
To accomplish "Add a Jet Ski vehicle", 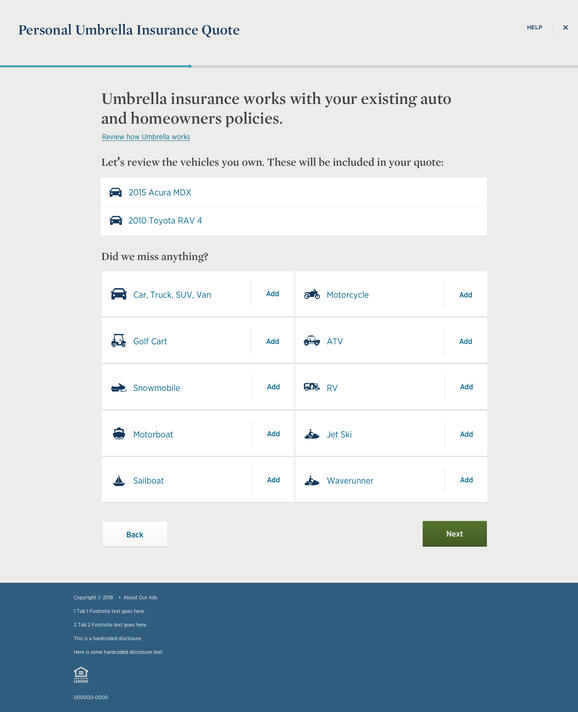I will [x=466, y=434].
